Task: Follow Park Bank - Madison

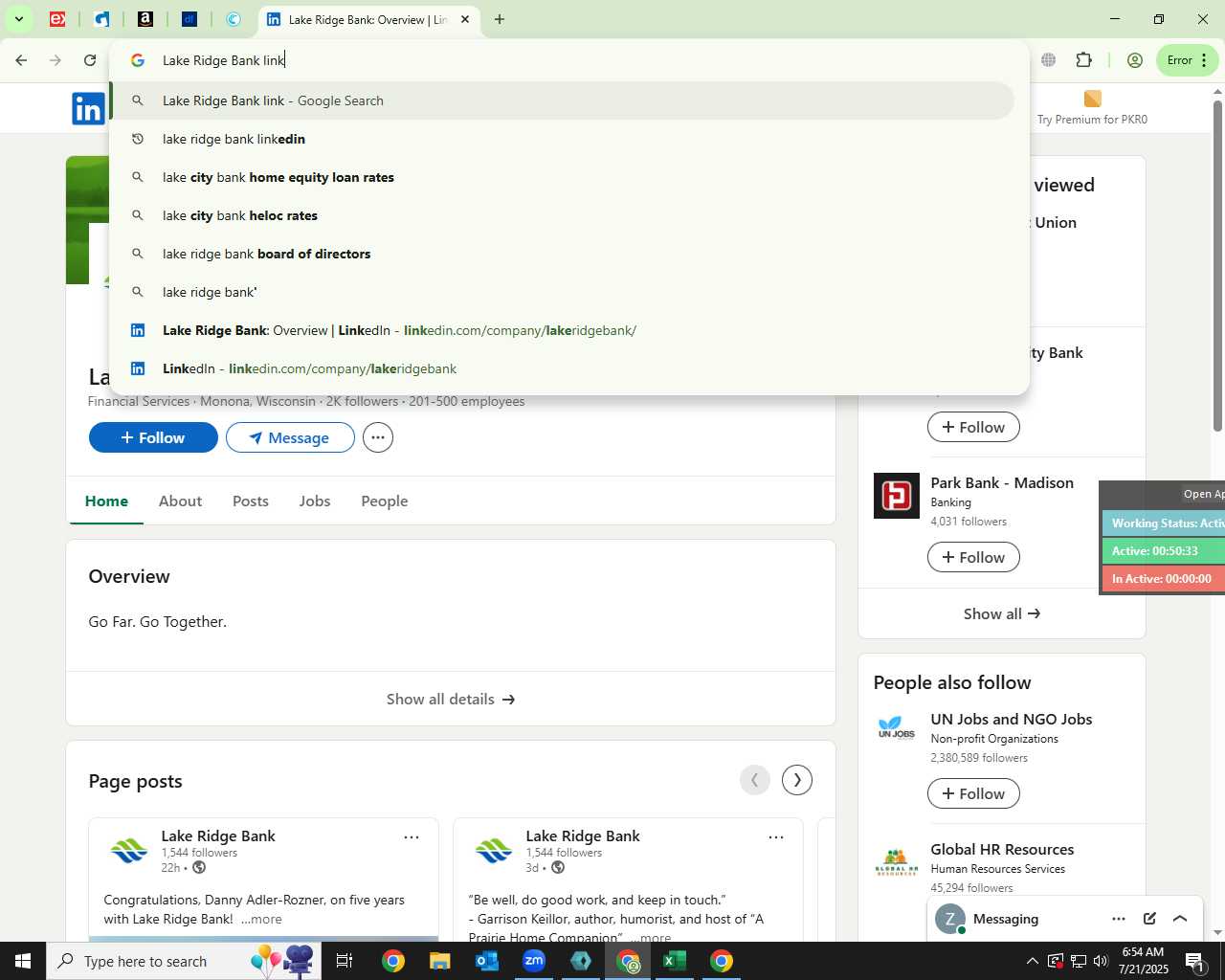Action: pos(973,557)
